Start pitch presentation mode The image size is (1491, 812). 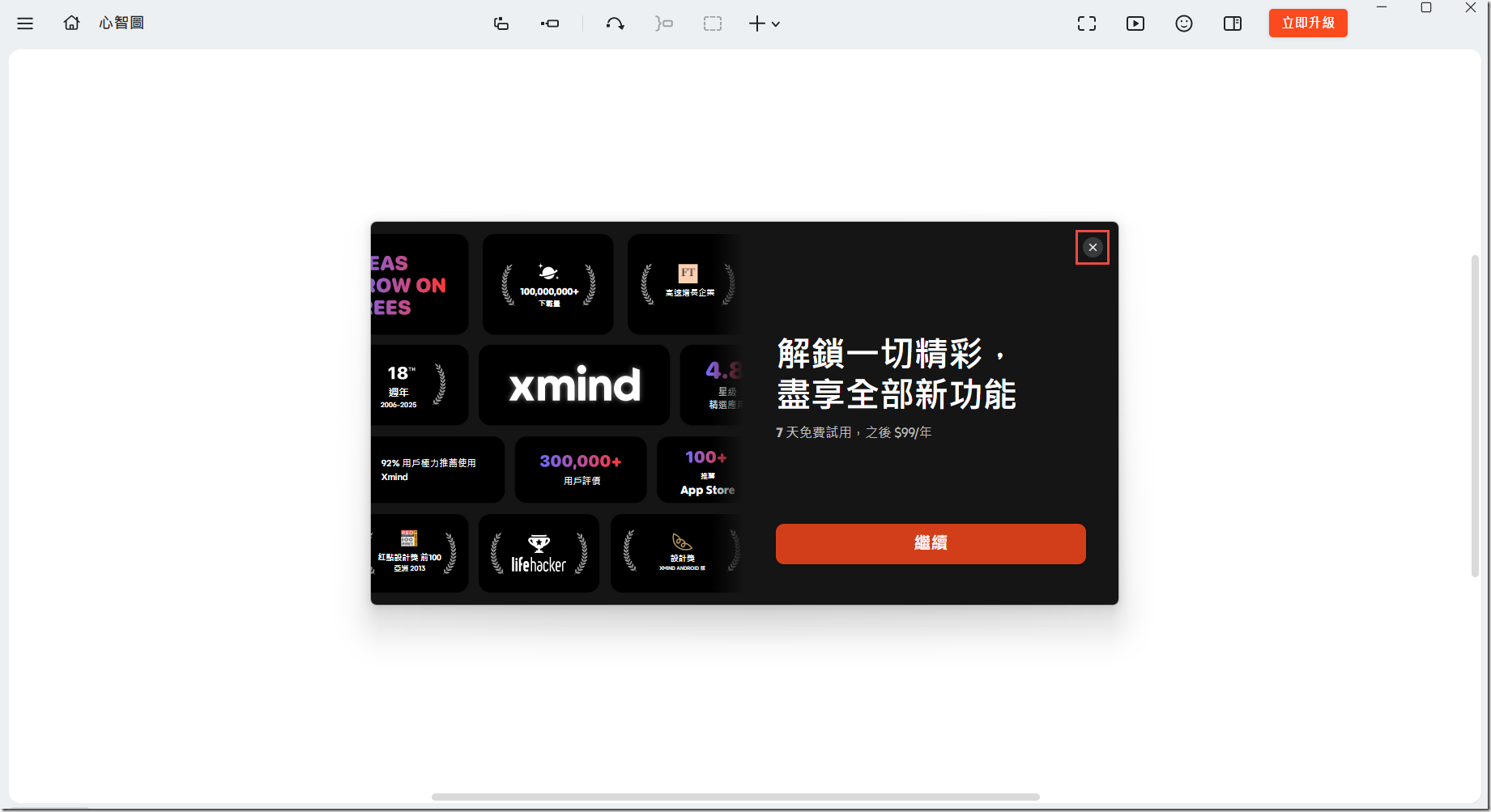coord(1135,23)
